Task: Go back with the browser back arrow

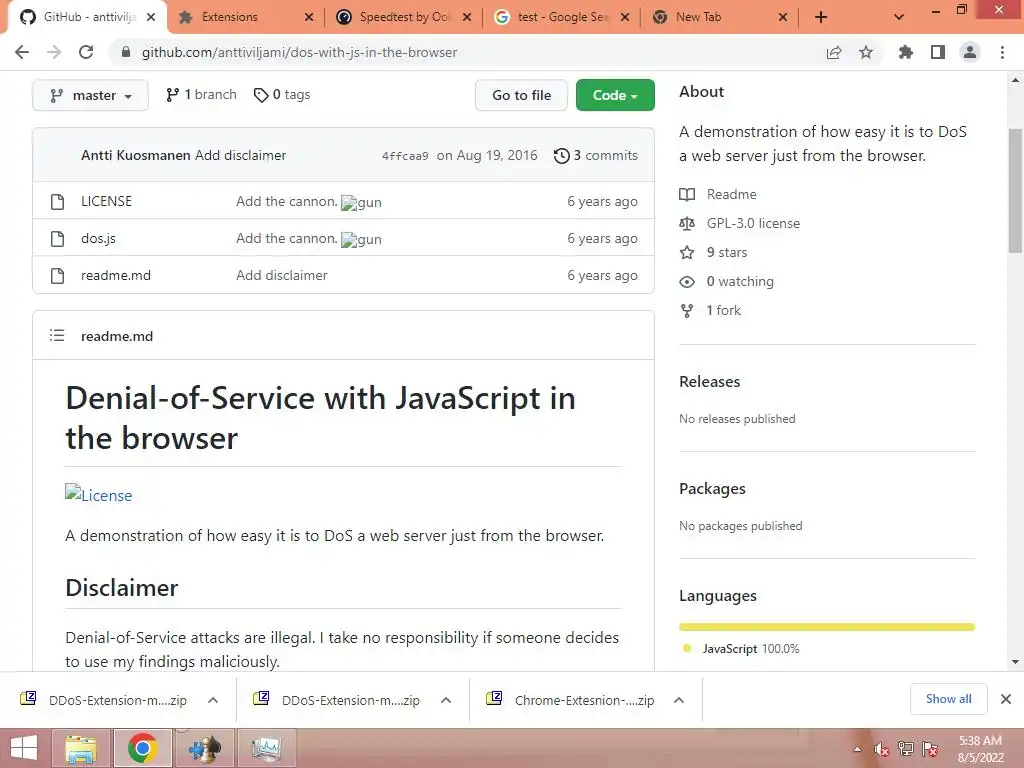Action: [x=22, y=52]
